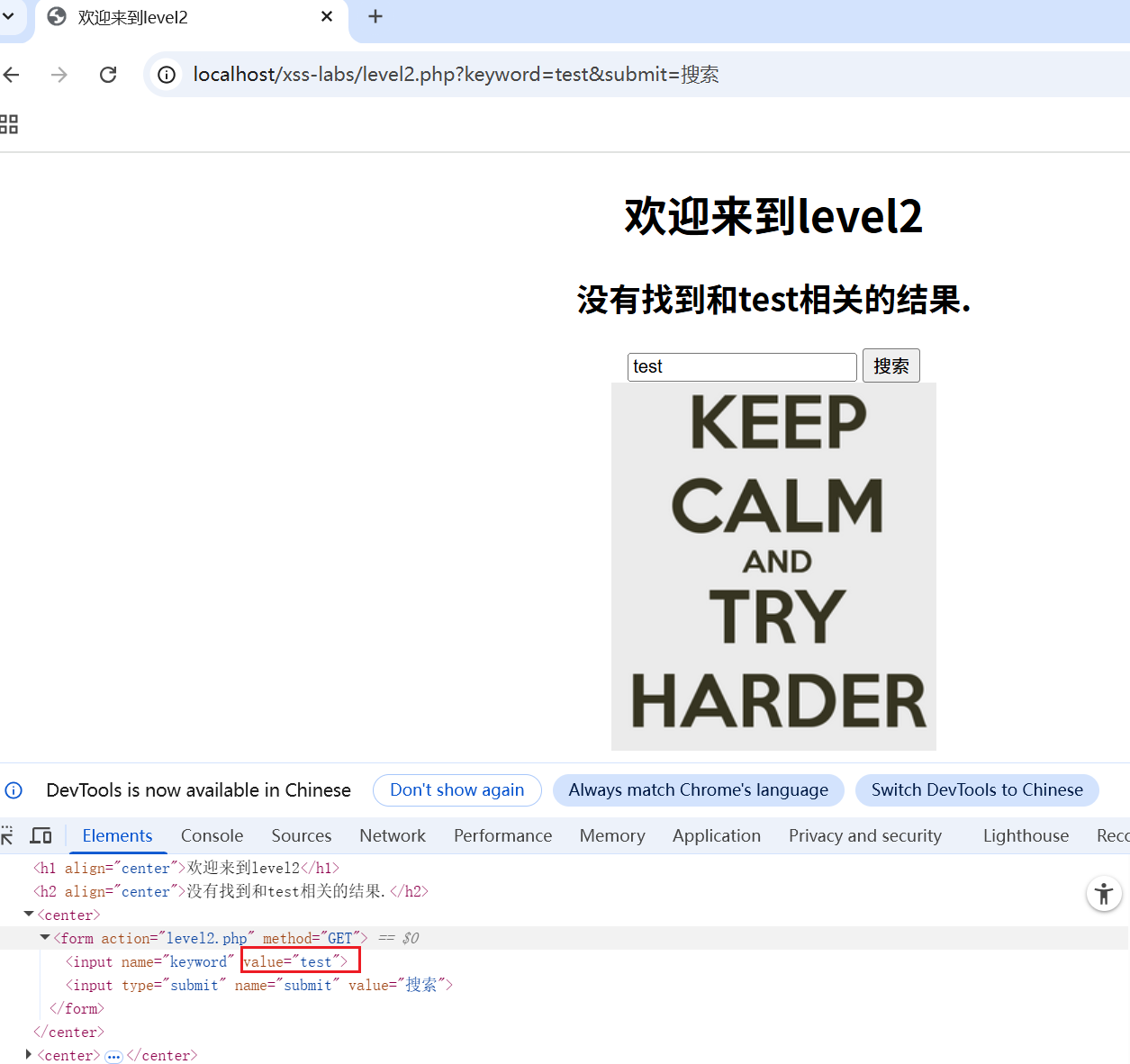Click the keyword search input containing test
1130x1064 pixels.
pyautogui.click(x=742, y=366)
